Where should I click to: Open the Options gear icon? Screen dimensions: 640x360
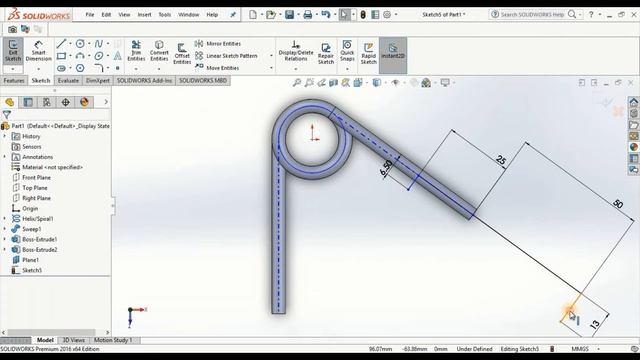387,15
